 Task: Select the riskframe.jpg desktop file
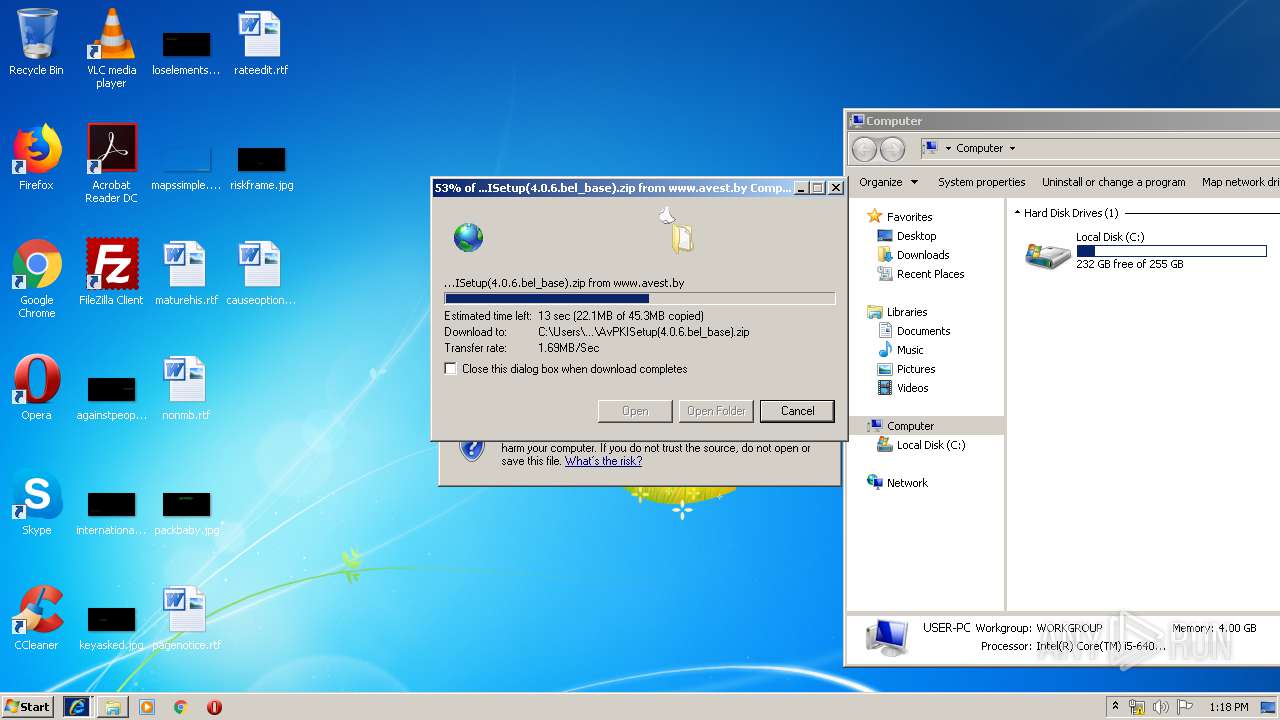[261, 167]
